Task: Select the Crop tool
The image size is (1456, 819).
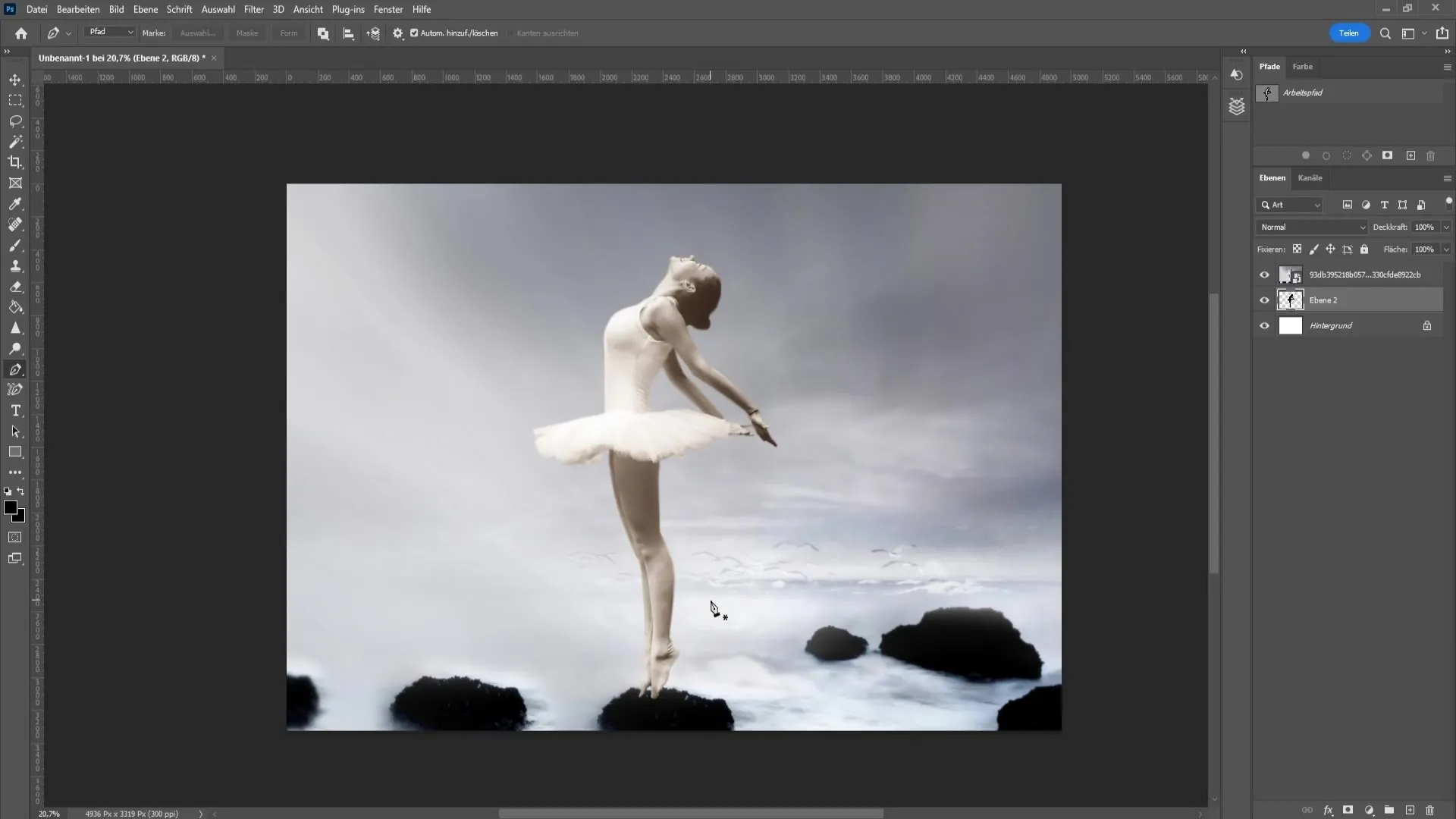Action: point(15,162)
